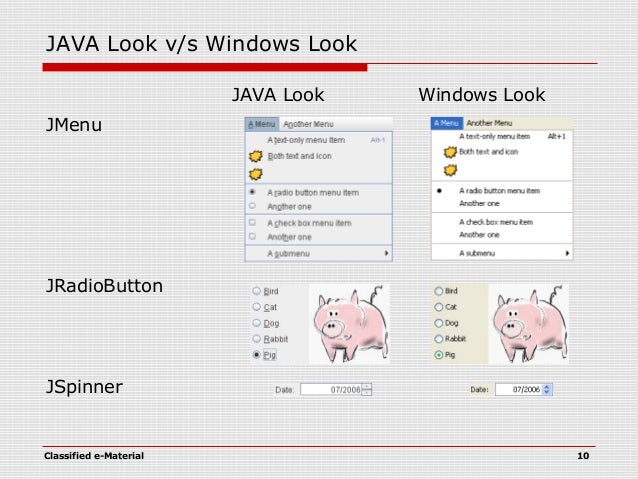Select 'Both text and icon' item in Windows menu

(502, 152)
